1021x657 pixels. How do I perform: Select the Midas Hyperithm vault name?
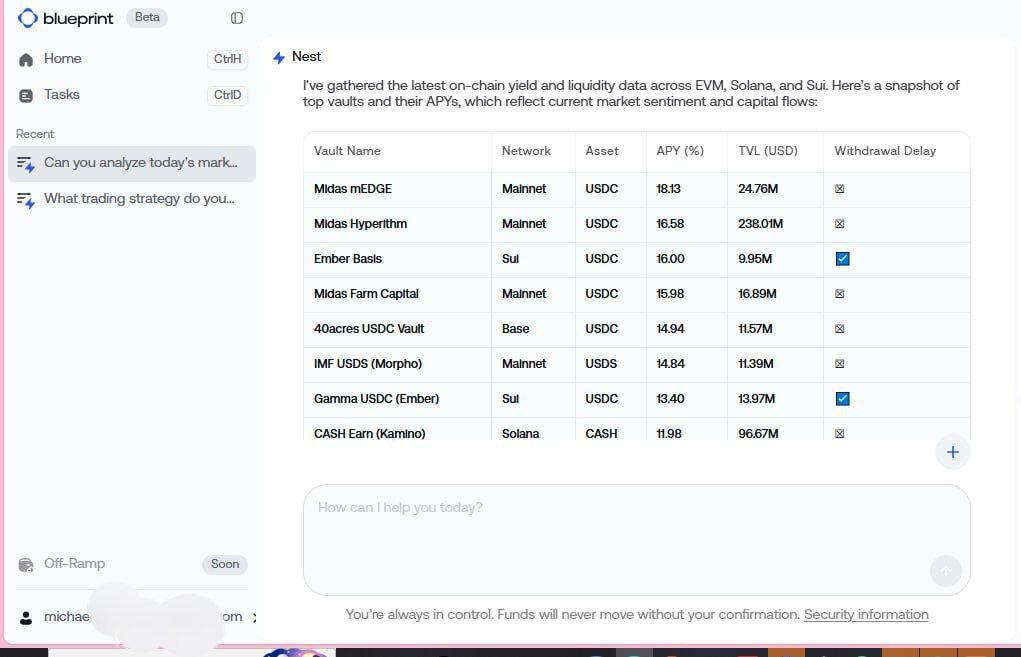[360, 224]
